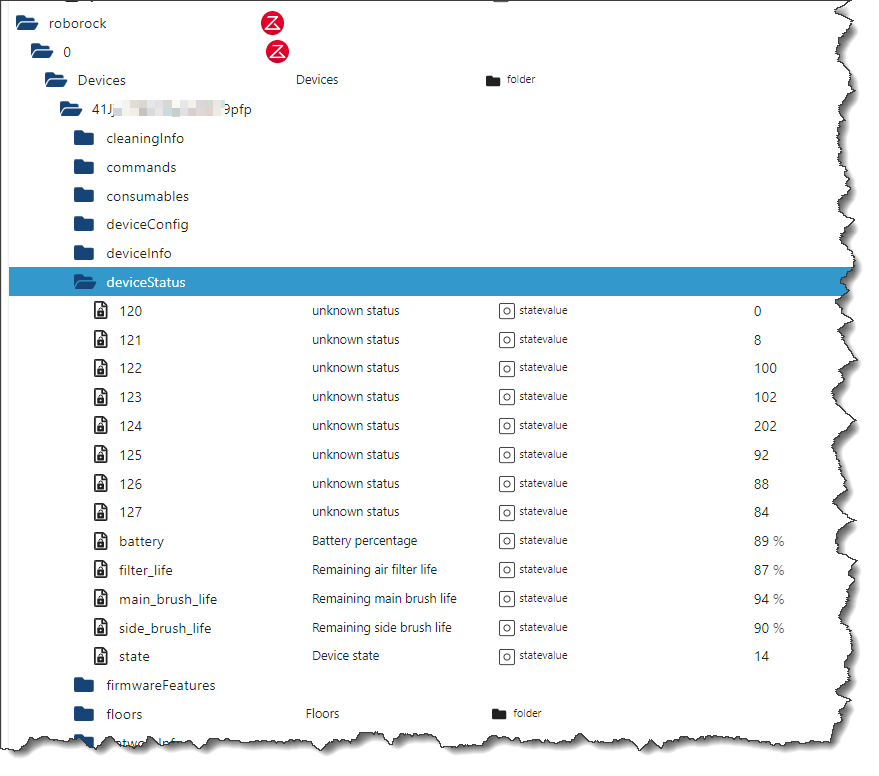
Task: Select the state entry named 123
Action: [131, 397]
